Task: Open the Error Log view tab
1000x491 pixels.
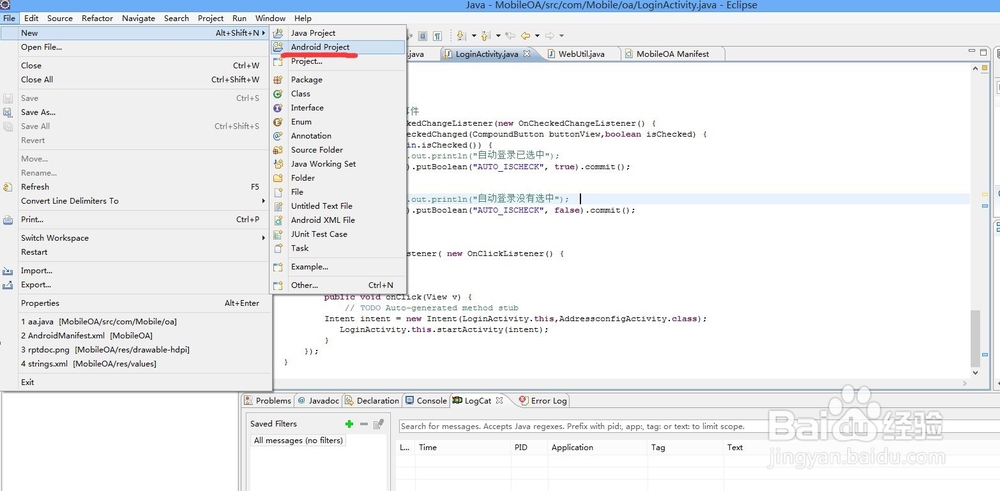Action: point(543,400)
